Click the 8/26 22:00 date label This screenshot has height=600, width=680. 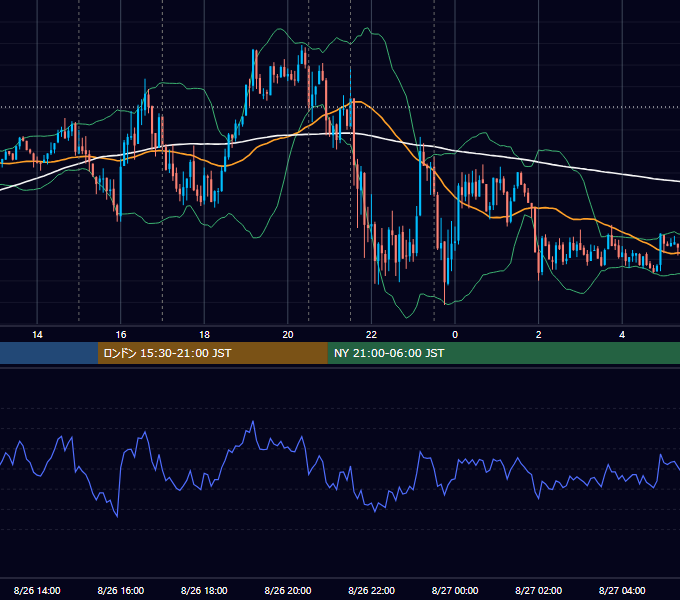[371, 590]
